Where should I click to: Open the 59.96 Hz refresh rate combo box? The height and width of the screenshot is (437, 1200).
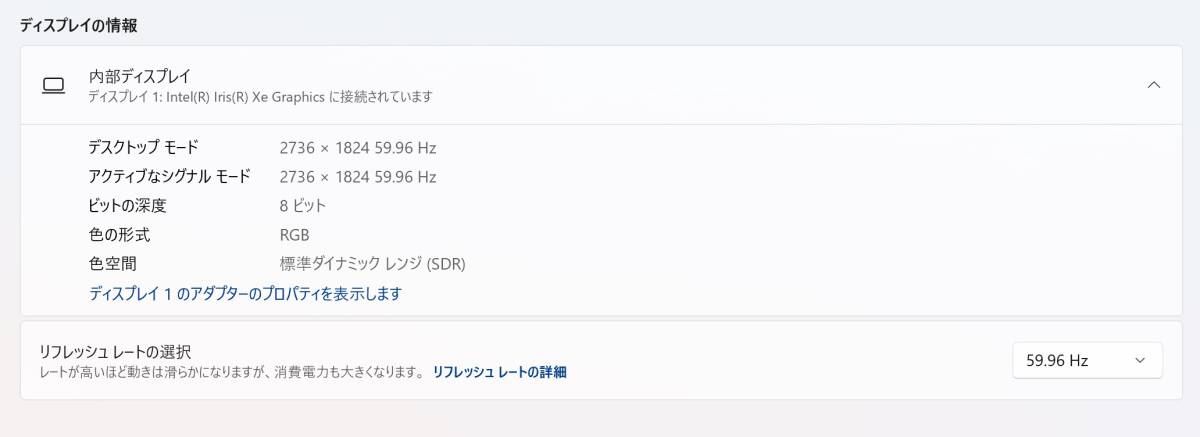tap(1087, 360)
